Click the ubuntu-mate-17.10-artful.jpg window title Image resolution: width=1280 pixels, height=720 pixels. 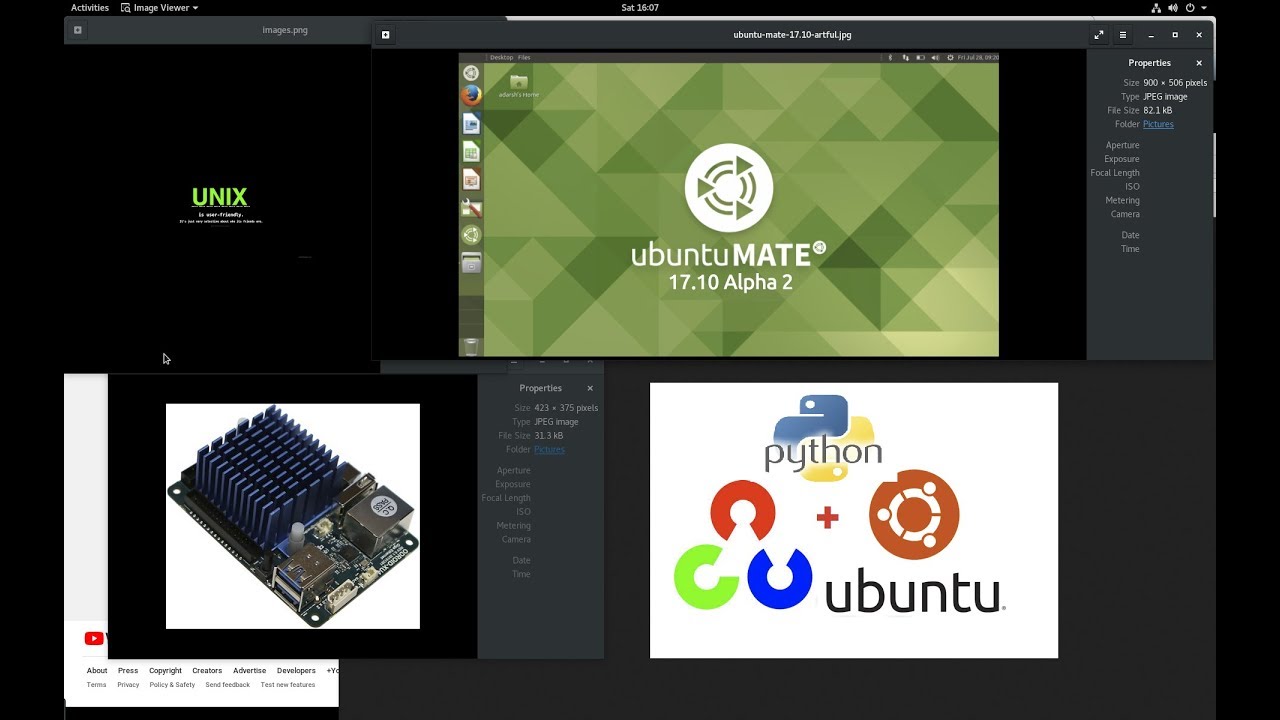pyautogui.click(x=792, y=35)
